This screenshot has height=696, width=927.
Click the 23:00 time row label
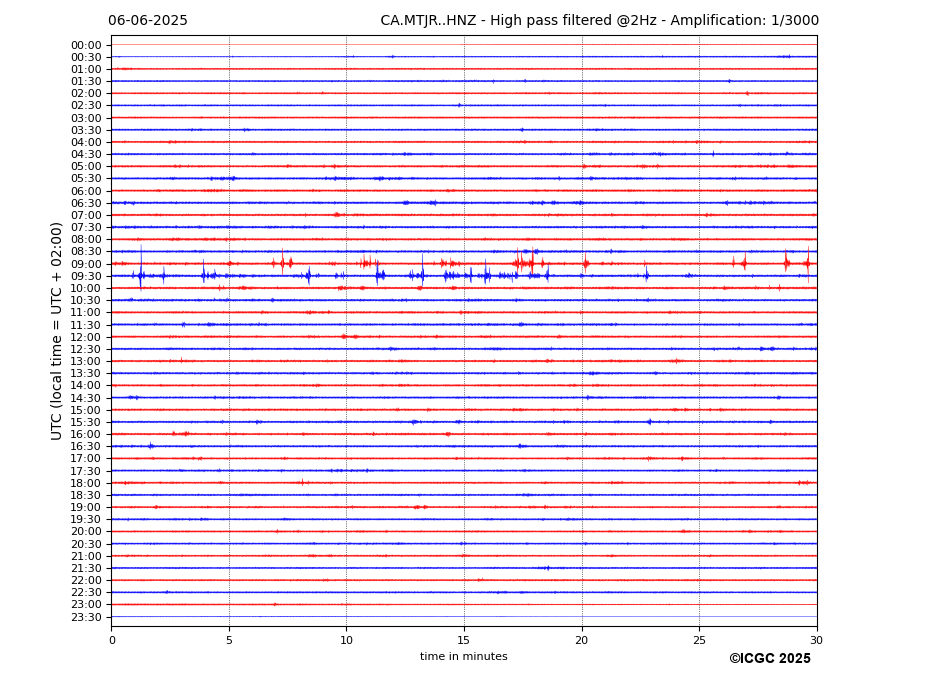(86, 605)
